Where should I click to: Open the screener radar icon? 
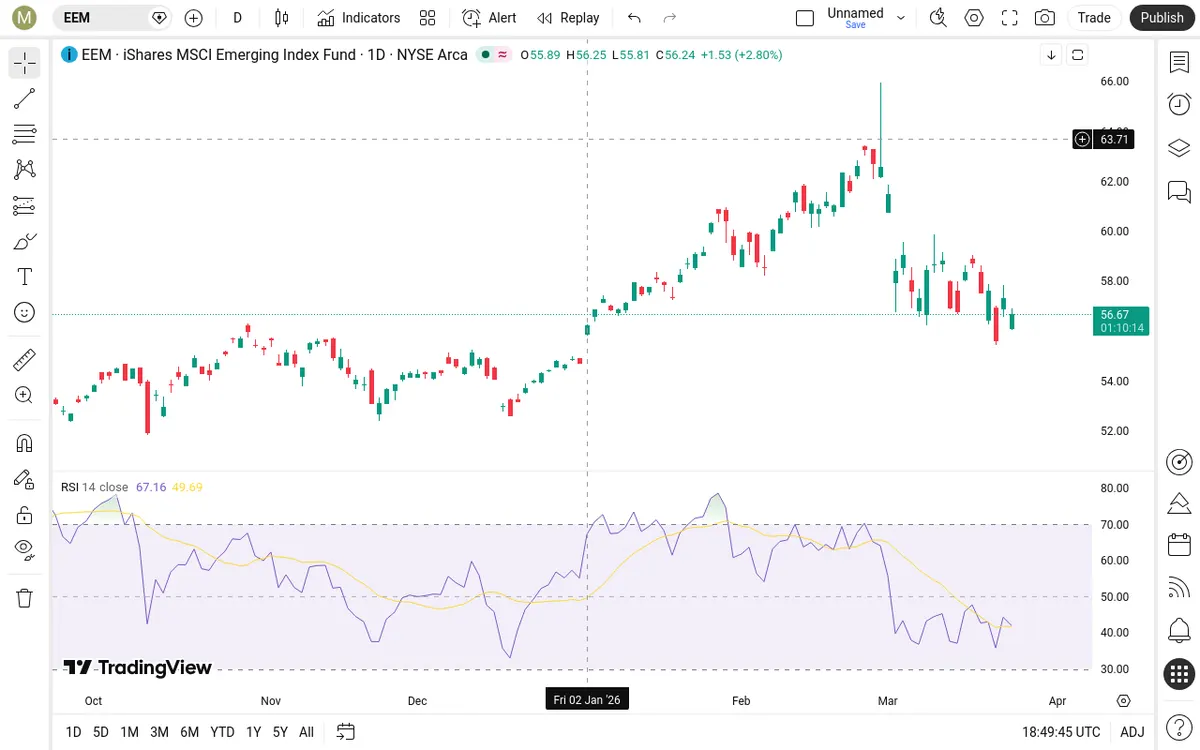click(1179, 462)
